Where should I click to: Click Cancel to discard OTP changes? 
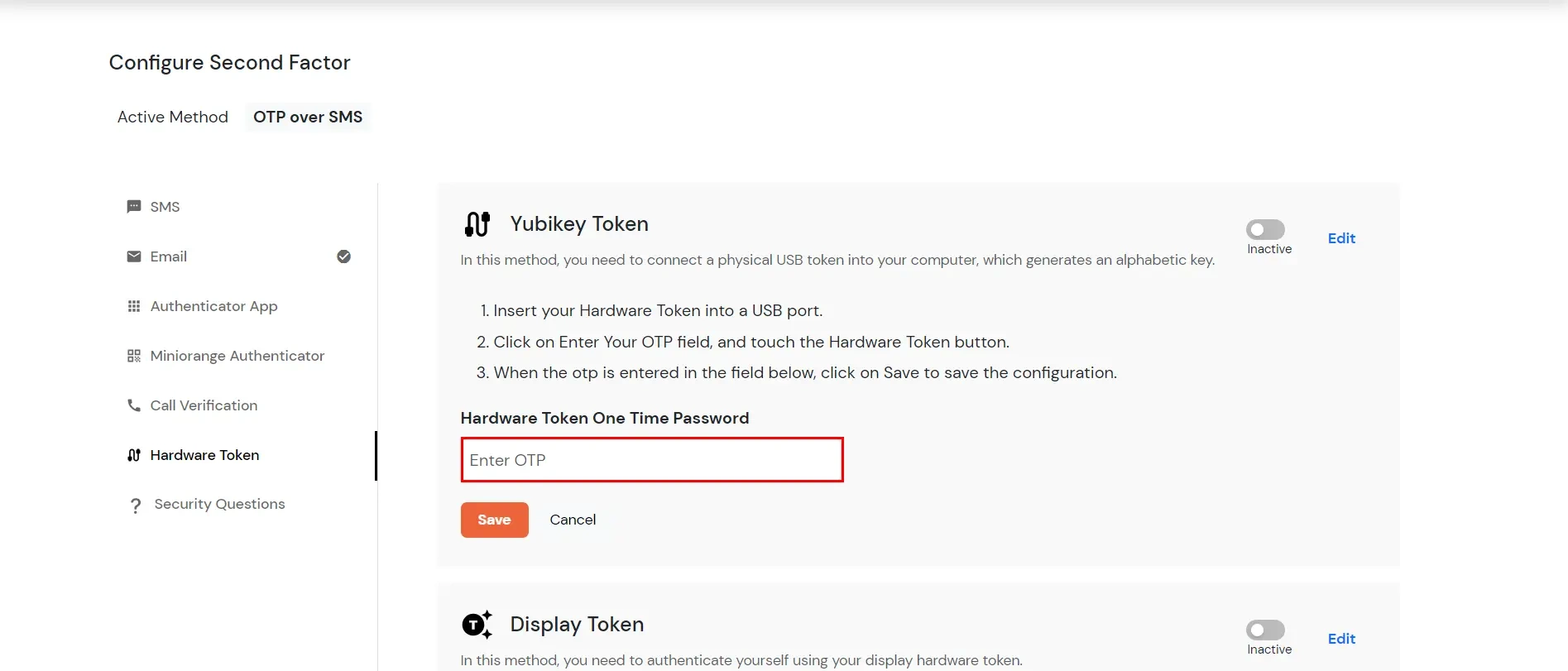tap(572, 520)
